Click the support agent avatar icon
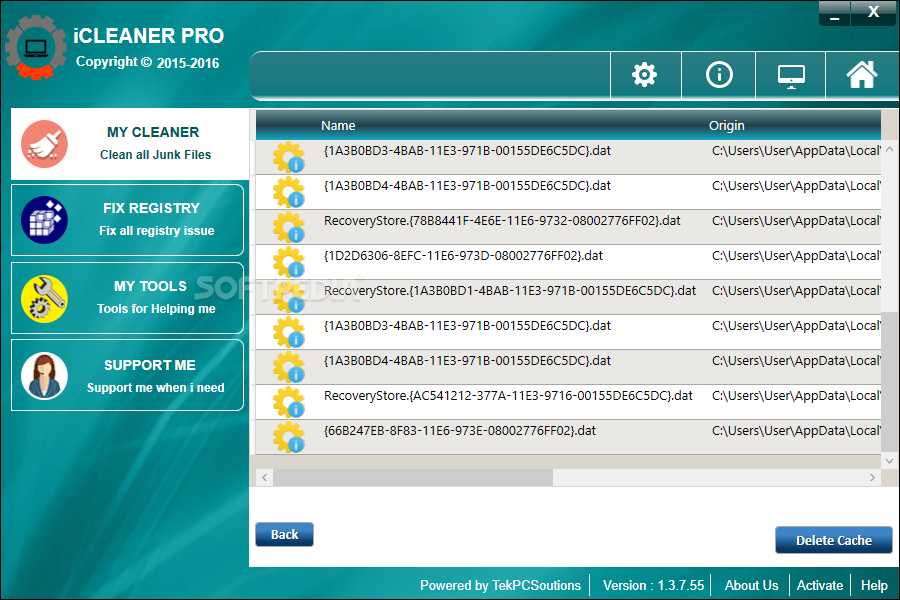The width and height of the screenshot is (900, 600). pos(44,376)
